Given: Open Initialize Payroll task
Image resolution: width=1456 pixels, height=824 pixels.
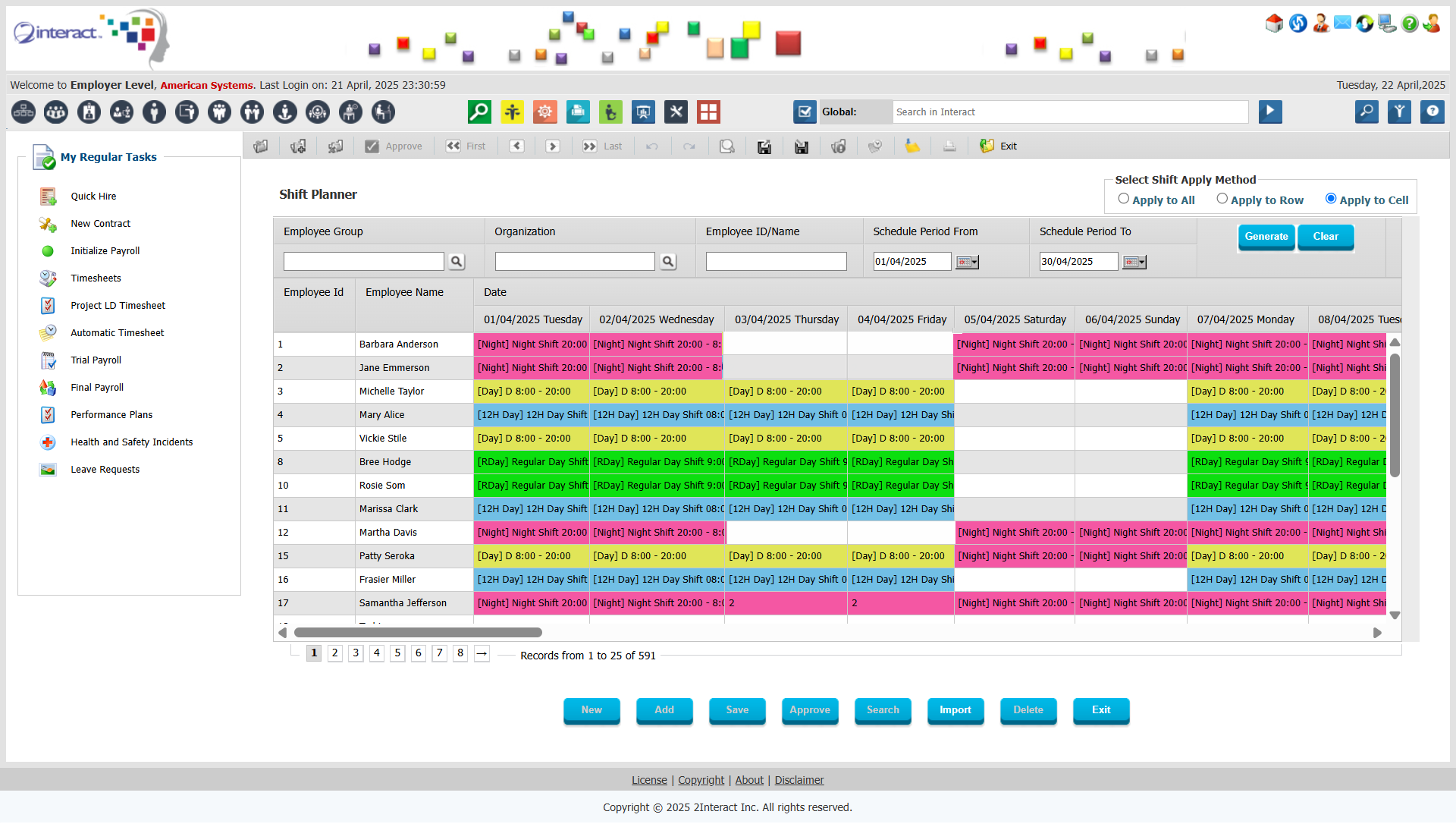Looking at the screenshot, I should click(x=105, y=251).
